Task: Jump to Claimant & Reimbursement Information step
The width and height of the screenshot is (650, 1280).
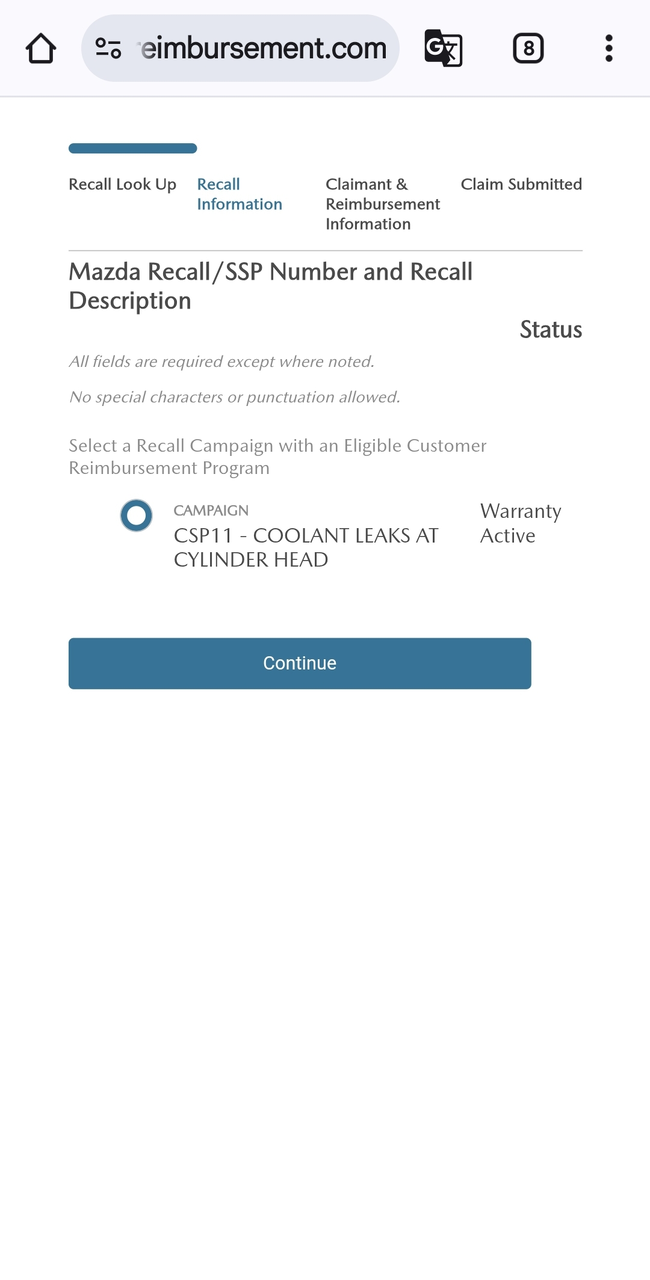Action: (382, 204)
